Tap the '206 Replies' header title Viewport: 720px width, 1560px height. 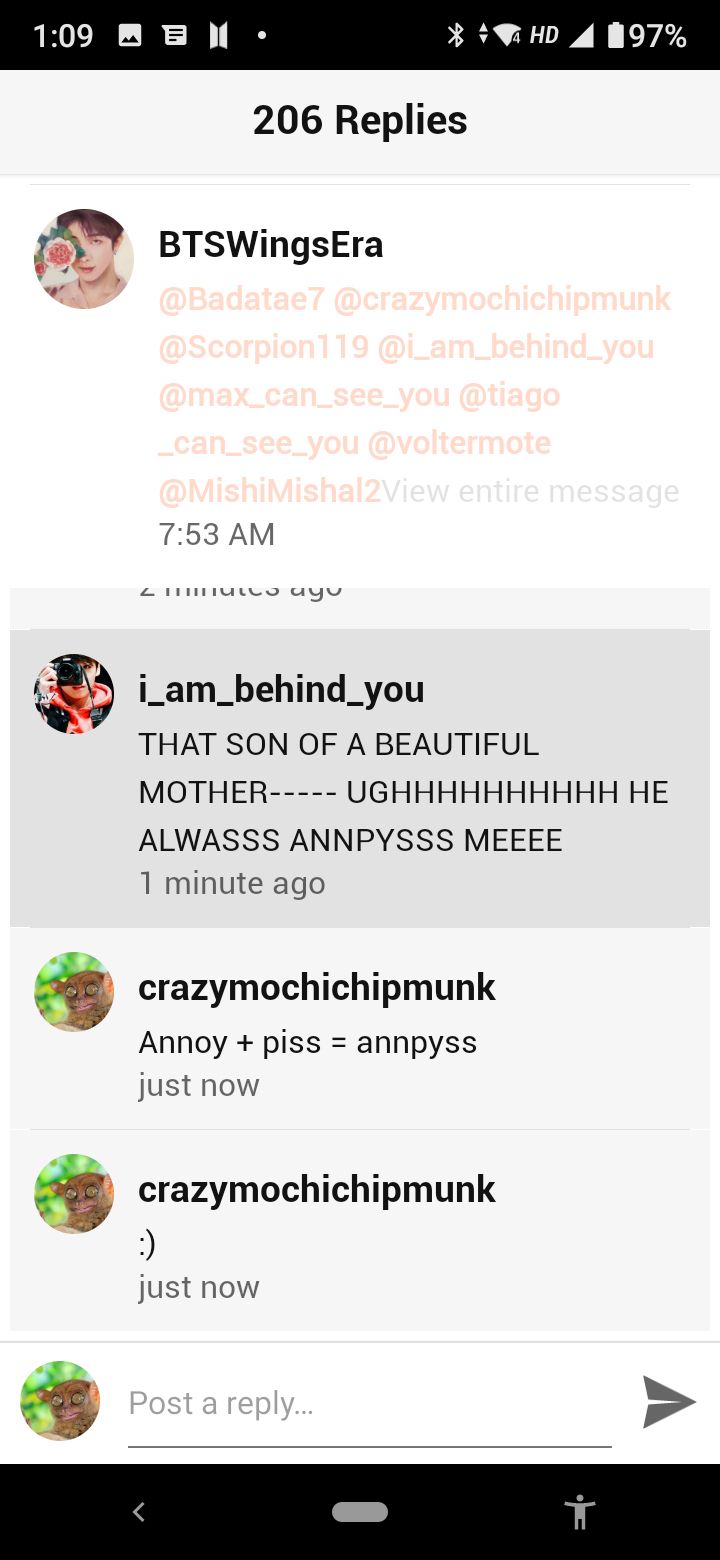pos(360,121)
